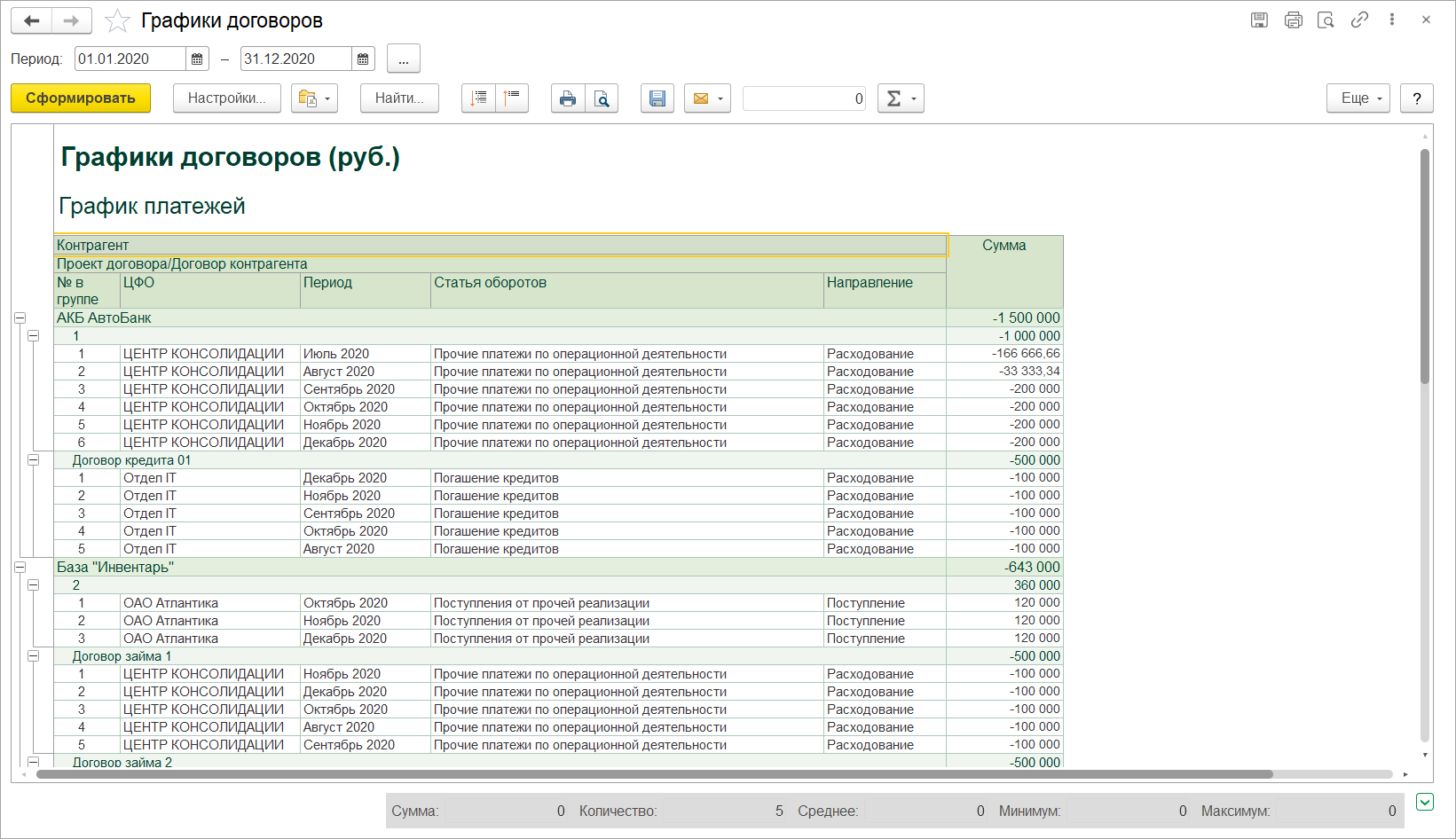Open print preview icon
This screenshot has height=839, width=1456.
point(602,98)
